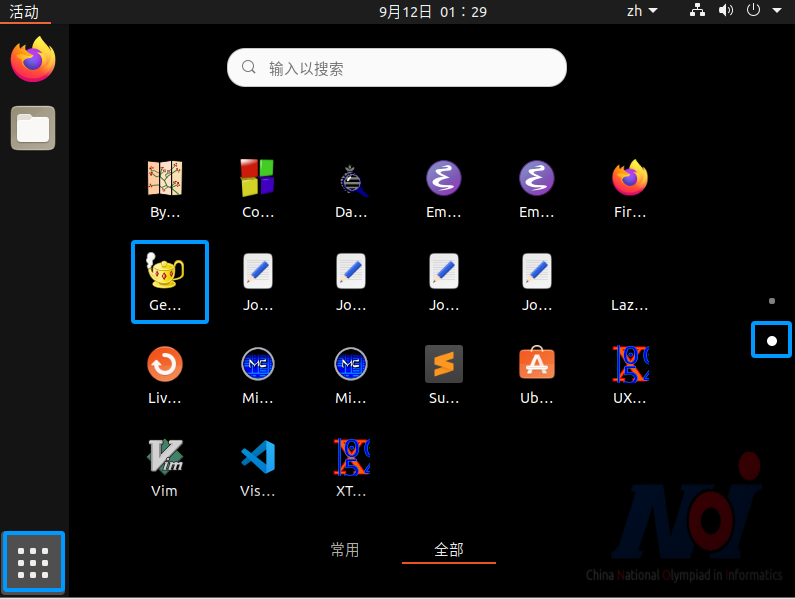Switch to the 全部 tab
The width and height of the screenshot is (795, 599).
tap(449, 550)
